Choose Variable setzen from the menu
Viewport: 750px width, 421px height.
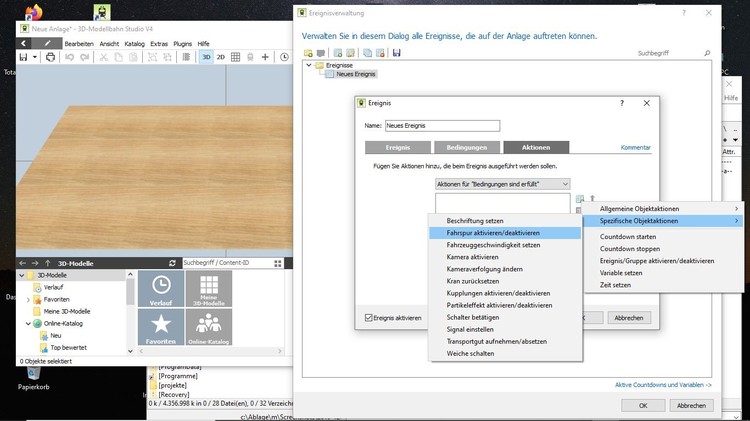tap(663, 273)
